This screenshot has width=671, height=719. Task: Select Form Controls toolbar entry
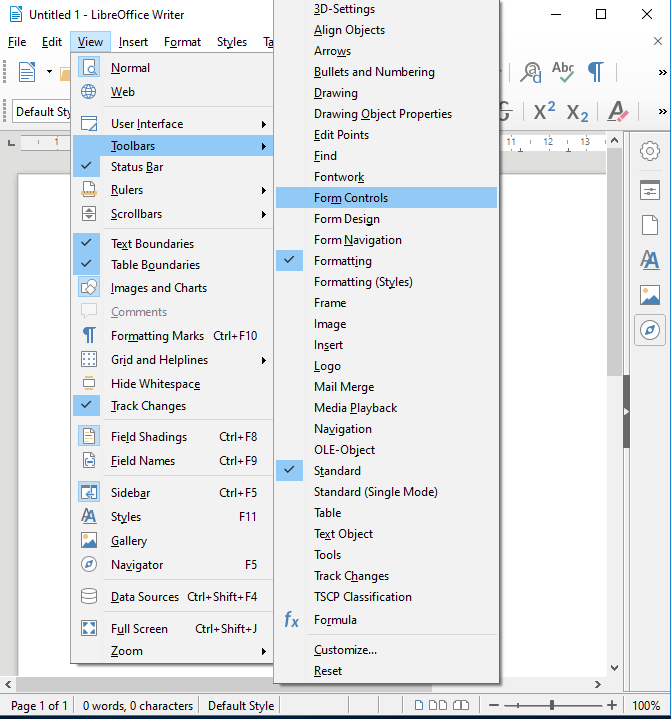(351, 198)
